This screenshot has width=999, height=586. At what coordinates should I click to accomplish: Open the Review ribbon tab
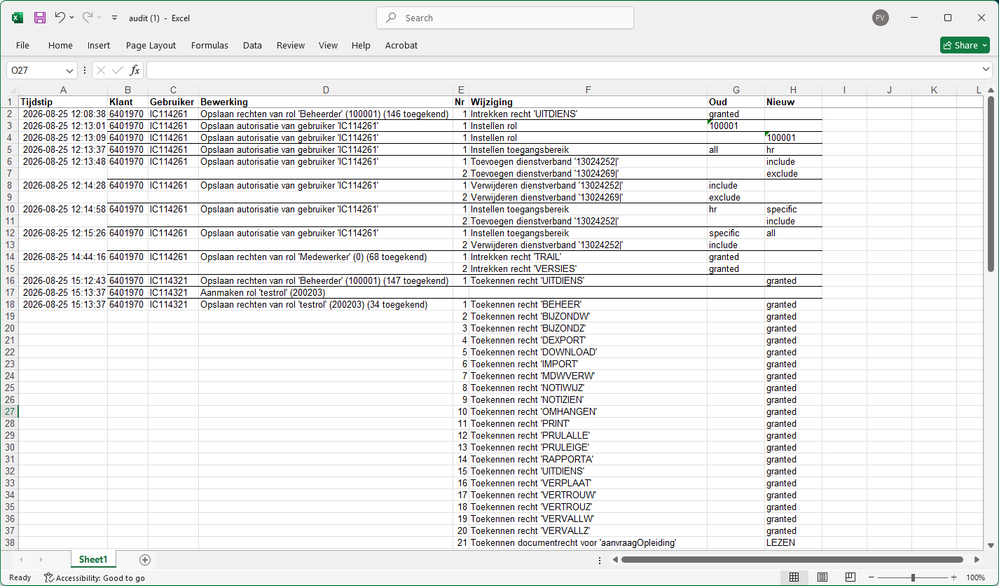(x=291, y=45)
